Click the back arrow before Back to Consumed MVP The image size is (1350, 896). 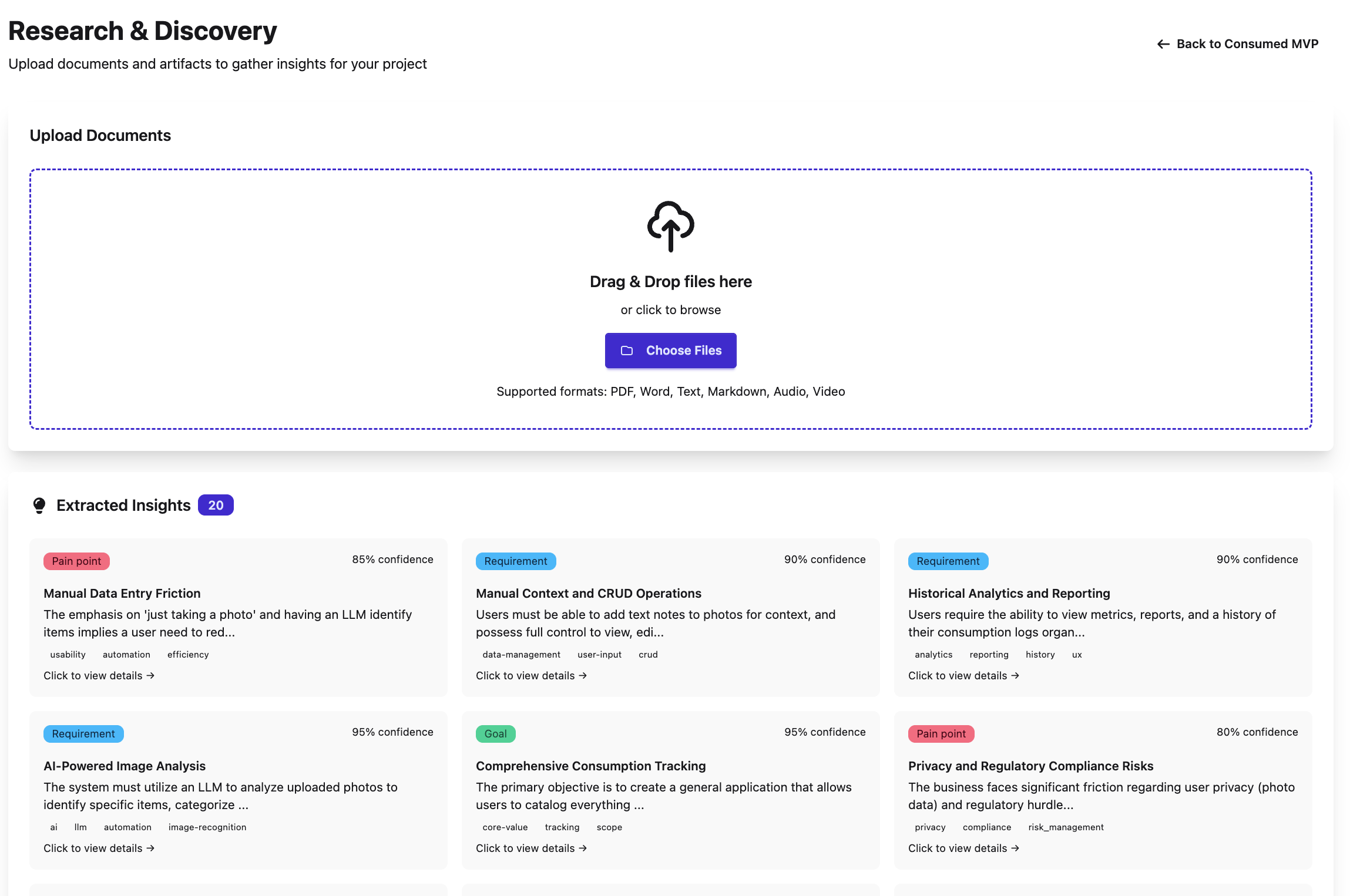(x=1164, y=43)
